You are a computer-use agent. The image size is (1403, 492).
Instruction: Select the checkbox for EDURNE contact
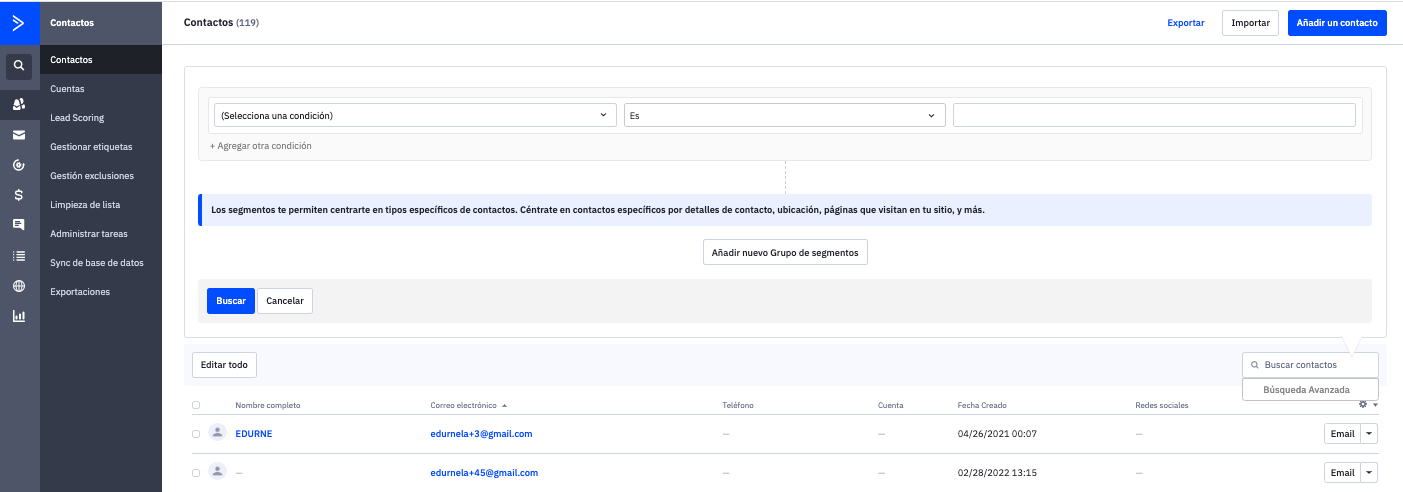point(196,434)
